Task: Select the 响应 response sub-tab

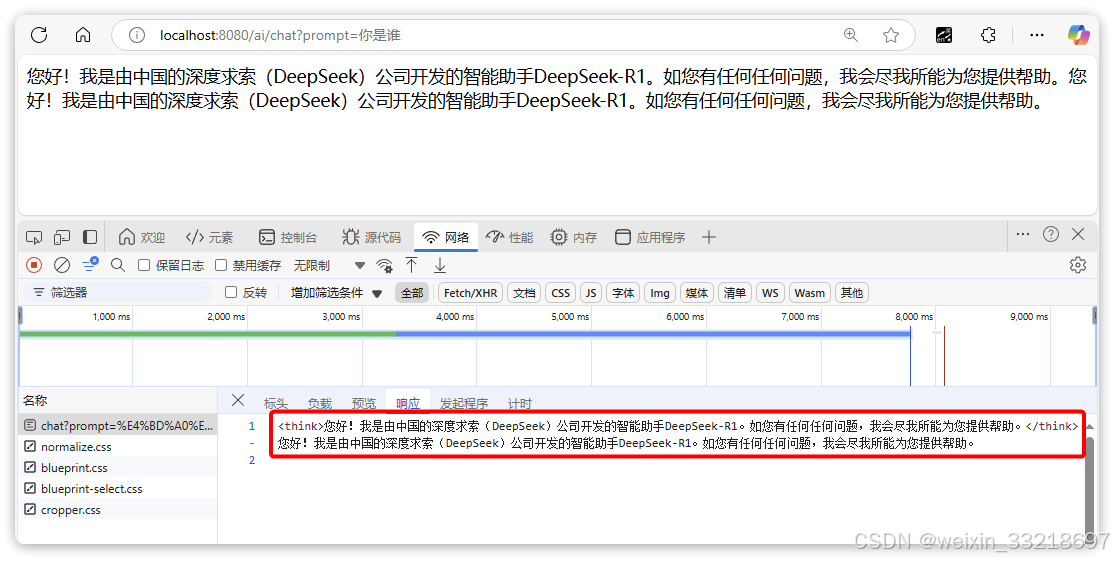Action: coord(408,403)
